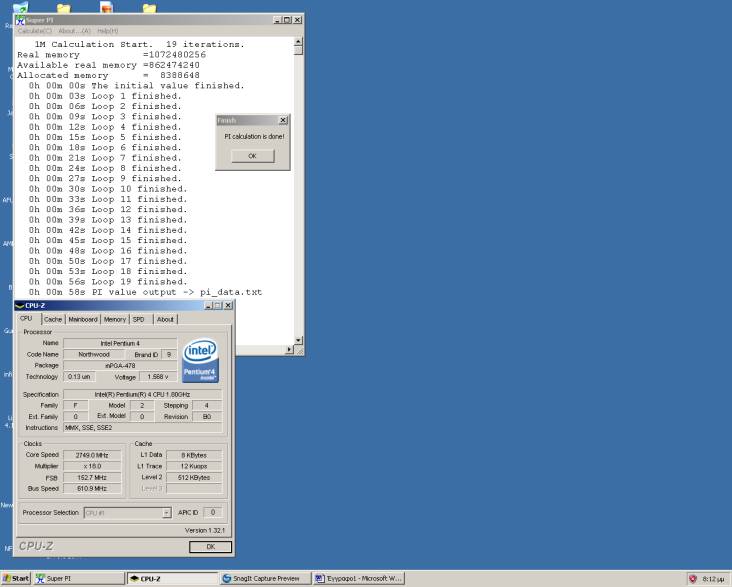This screenshot has height=587, width=732.
Task: Click Super PI vertical scrollbar down arrow
Action: pyautogui.click(x=299, y=340)
